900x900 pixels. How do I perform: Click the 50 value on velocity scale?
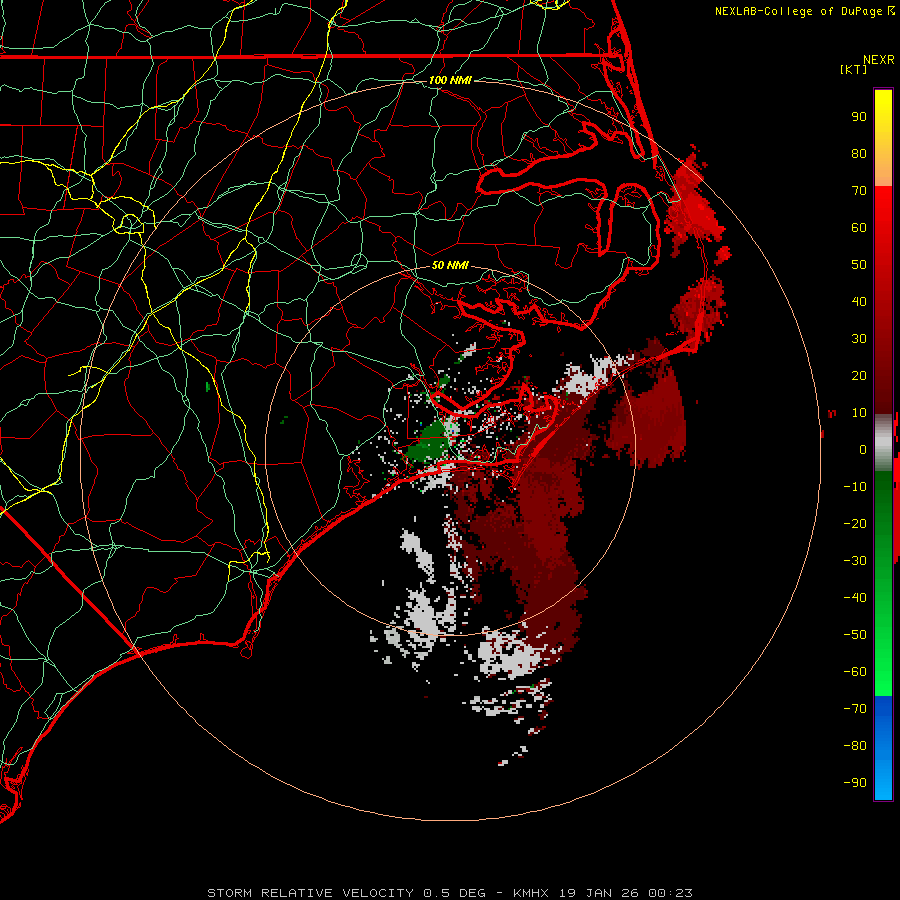859,265
